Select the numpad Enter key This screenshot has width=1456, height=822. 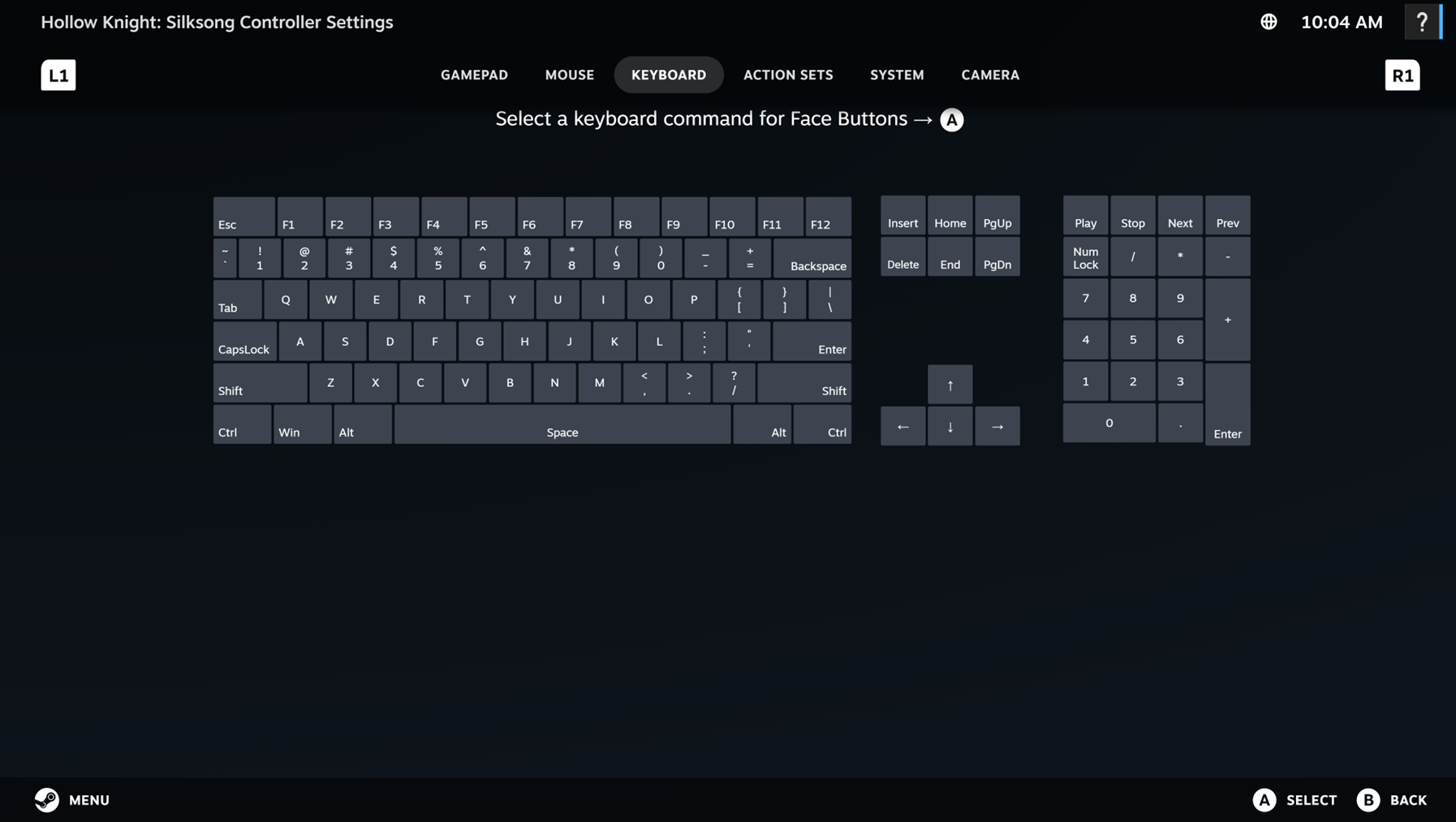click(x=1228, y=404)
